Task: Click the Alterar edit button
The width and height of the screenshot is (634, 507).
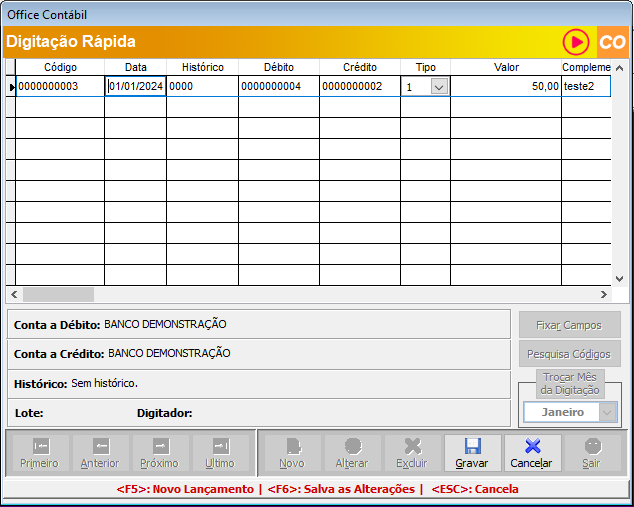Action: coord(352,453)
